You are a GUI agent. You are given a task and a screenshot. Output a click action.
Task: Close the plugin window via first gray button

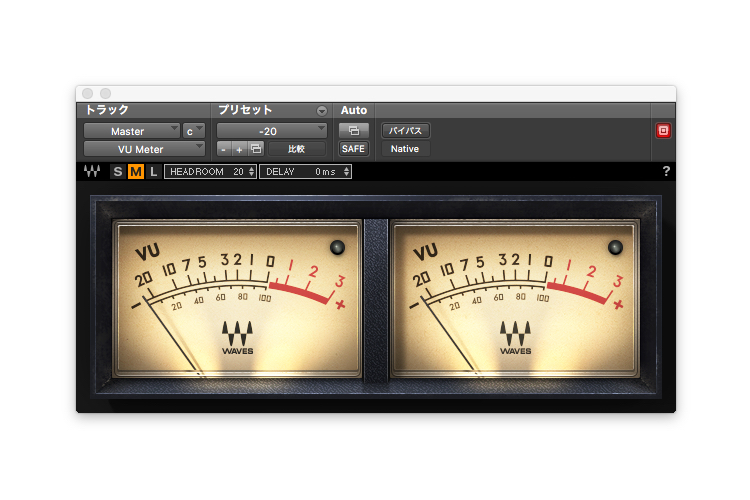pyautogui.click(x=88, y=93)
